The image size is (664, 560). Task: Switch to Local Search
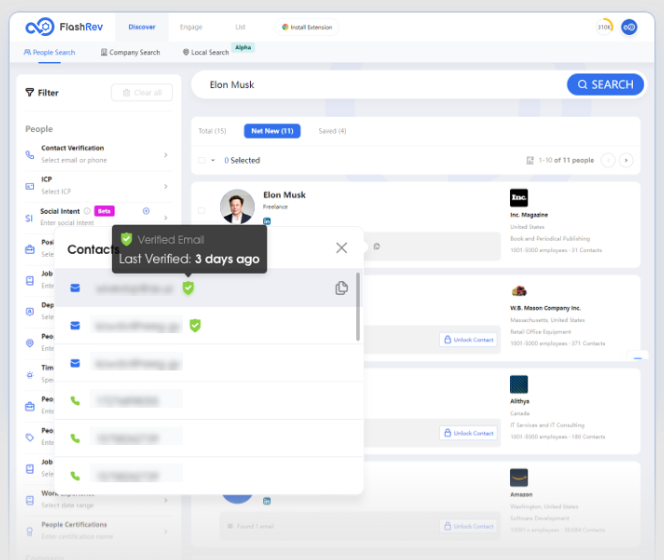tap(206, 52)
